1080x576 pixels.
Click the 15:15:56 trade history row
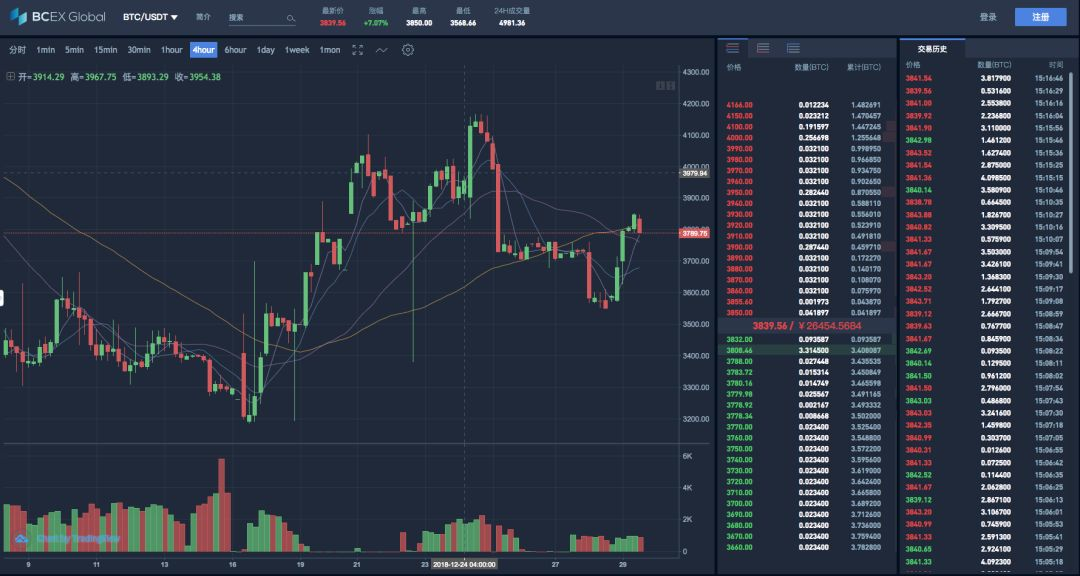click(x=984, y=128)
